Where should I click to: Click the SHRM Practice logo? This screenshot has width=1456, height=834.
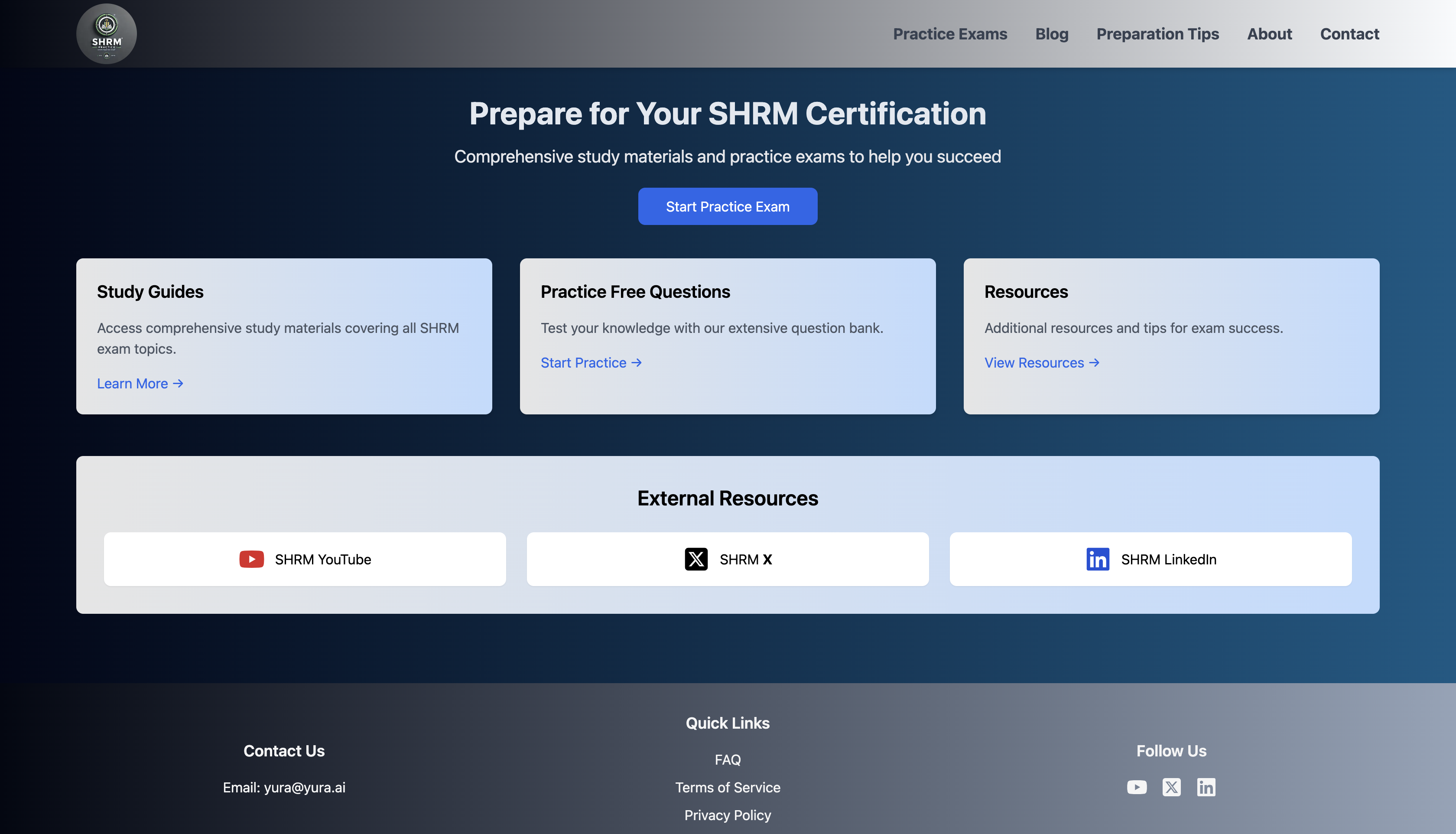coord(107,34)
